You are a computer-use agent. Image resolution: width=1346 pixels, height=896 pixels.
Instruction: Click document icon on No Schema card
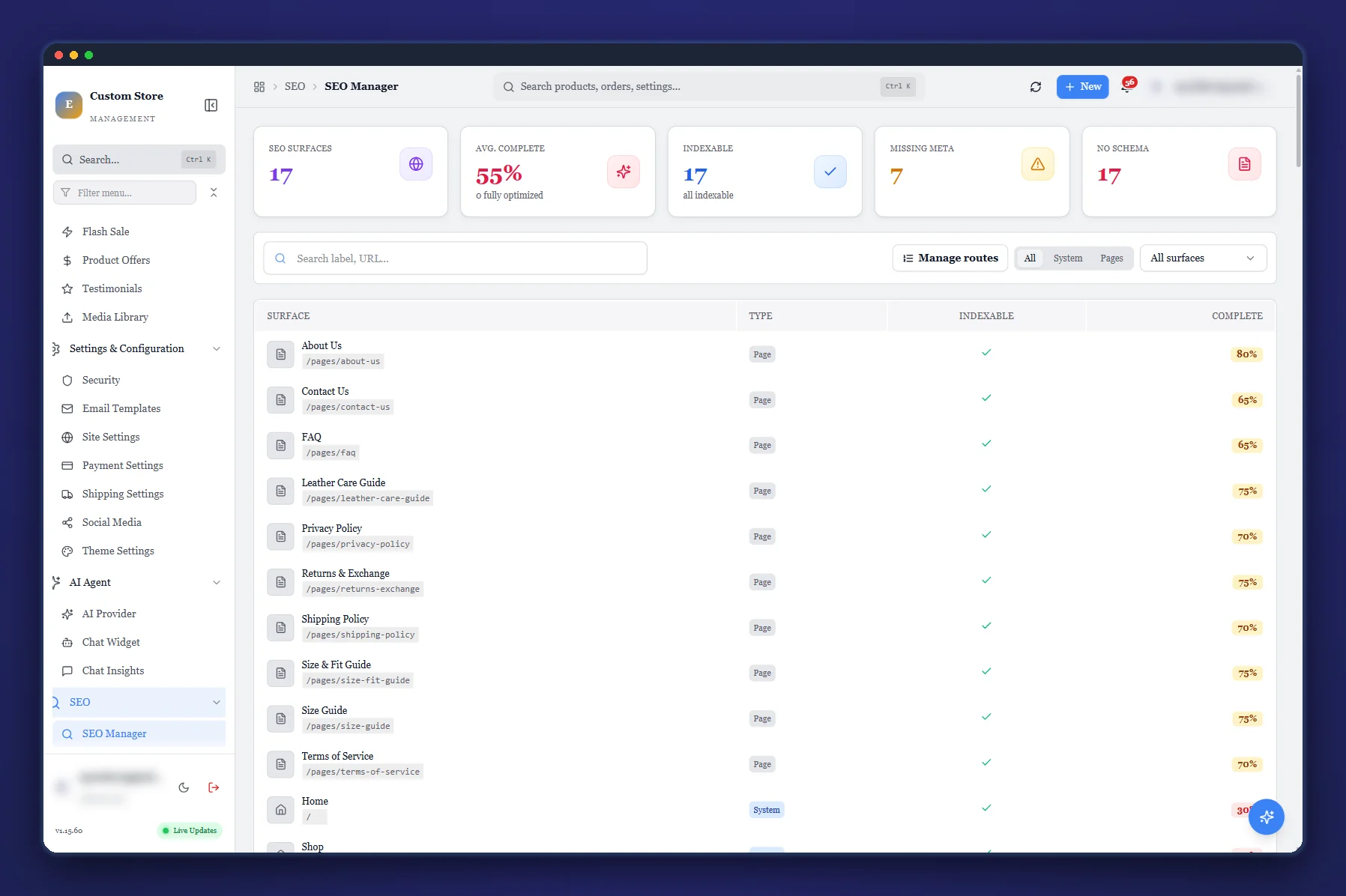(1245, 164)
